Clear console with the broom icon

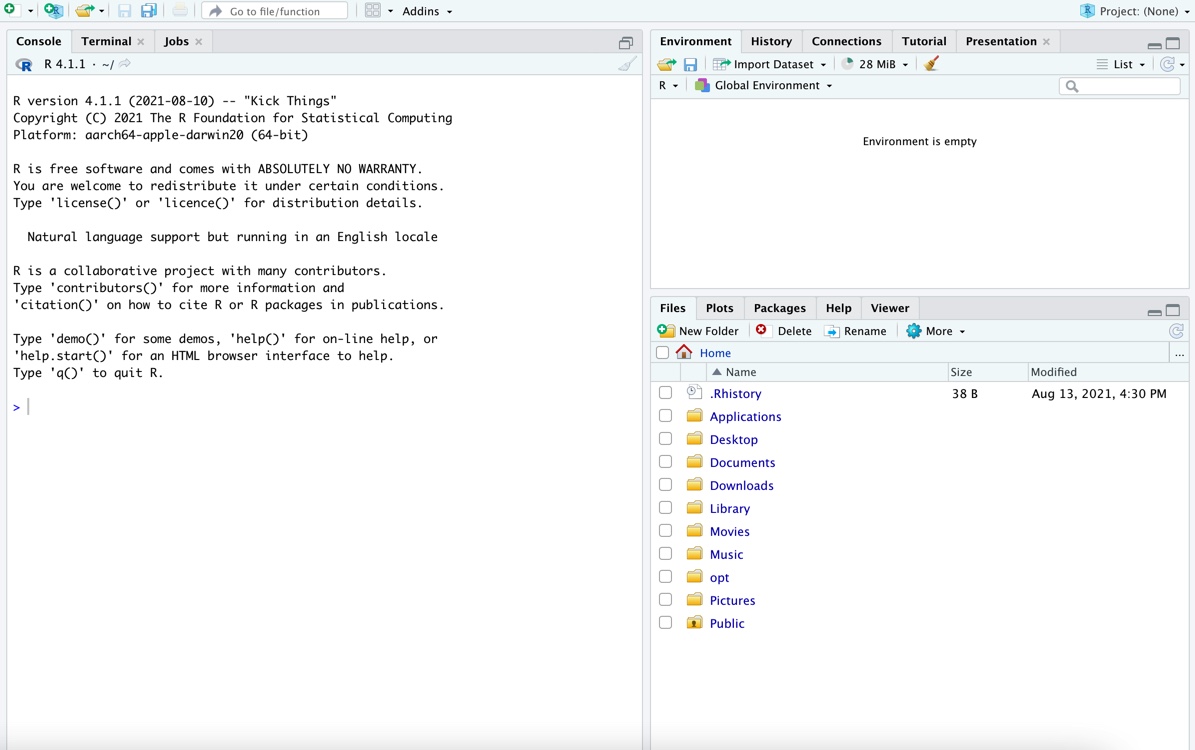(627, 64)
